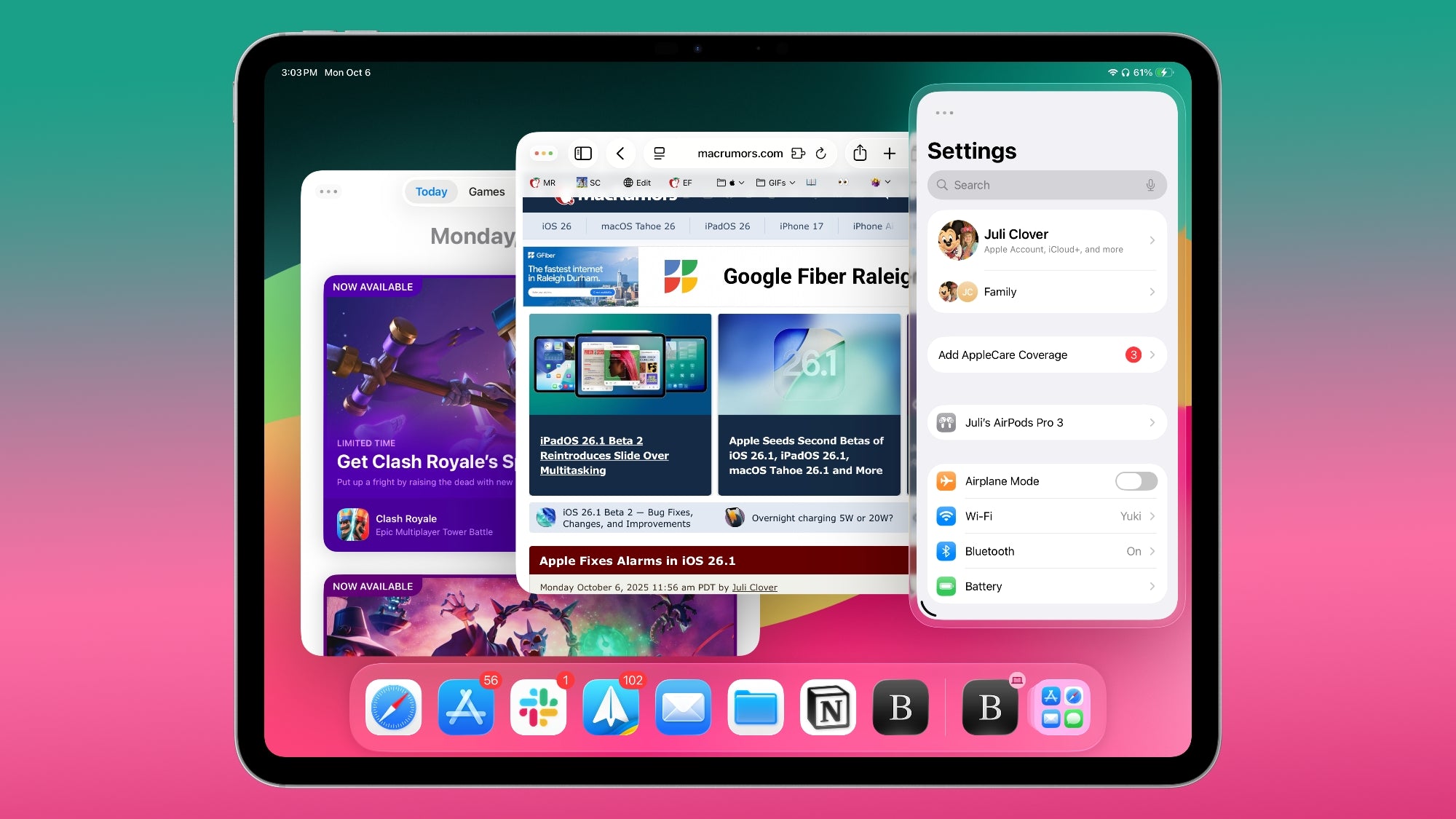This screenshot has height=819, width=1456.
Task: Go back using Safari's back arrow
Action: 620,154
